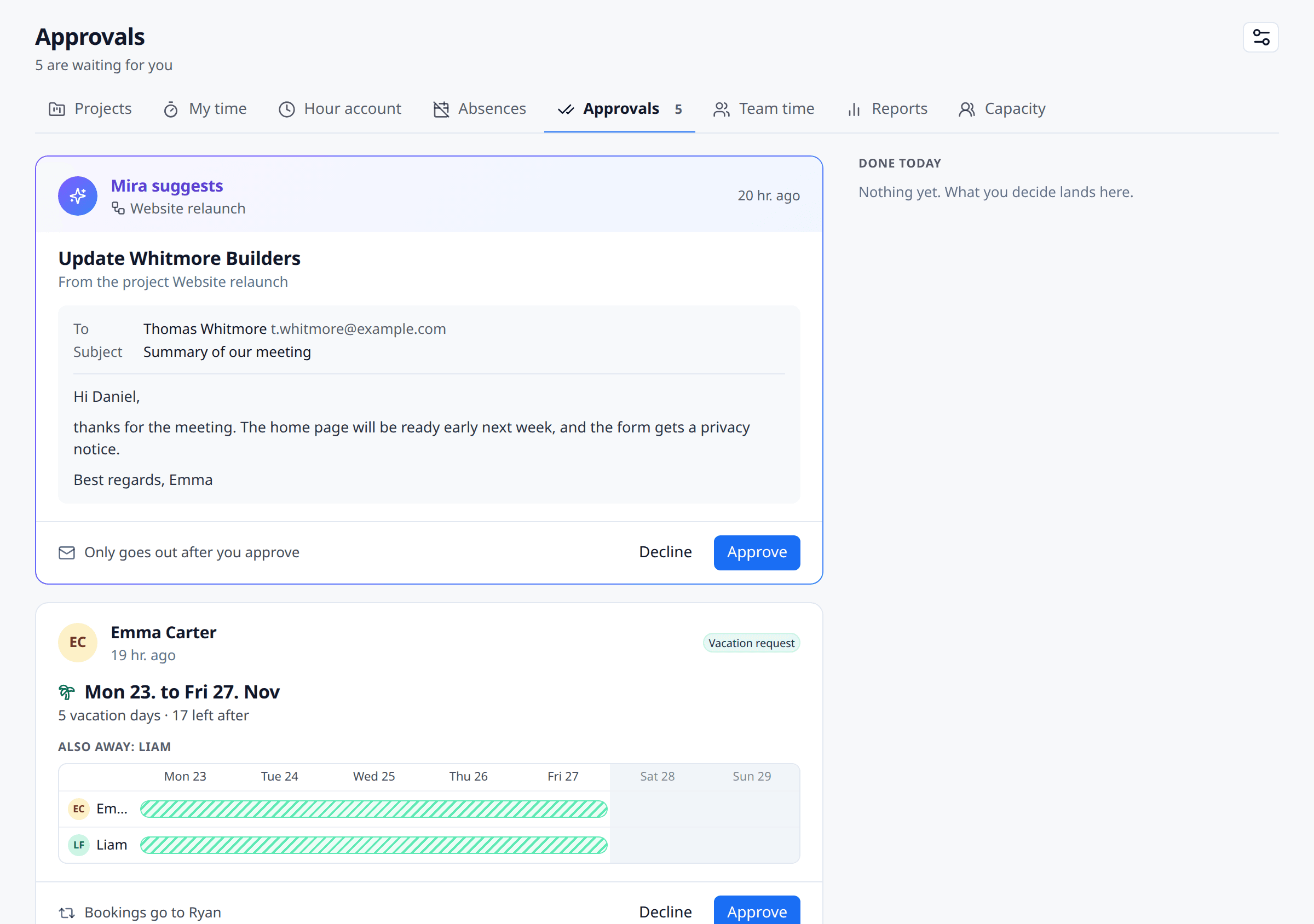This screenshot has width=1314, height=924.
Task: Click the swap arrows icon by Bookings
Action: [x=67, y=912]
